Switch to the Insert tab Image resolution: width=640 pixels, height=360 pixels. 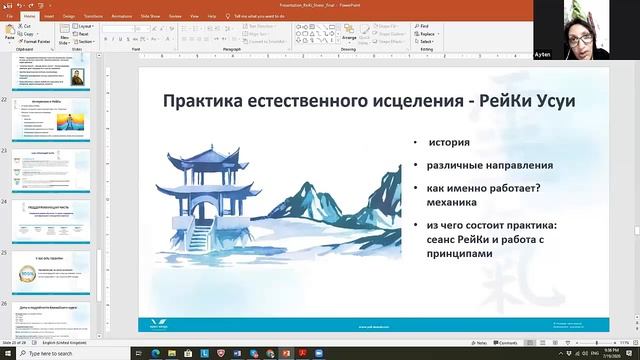pyautogui.click(x=49, y=16)
